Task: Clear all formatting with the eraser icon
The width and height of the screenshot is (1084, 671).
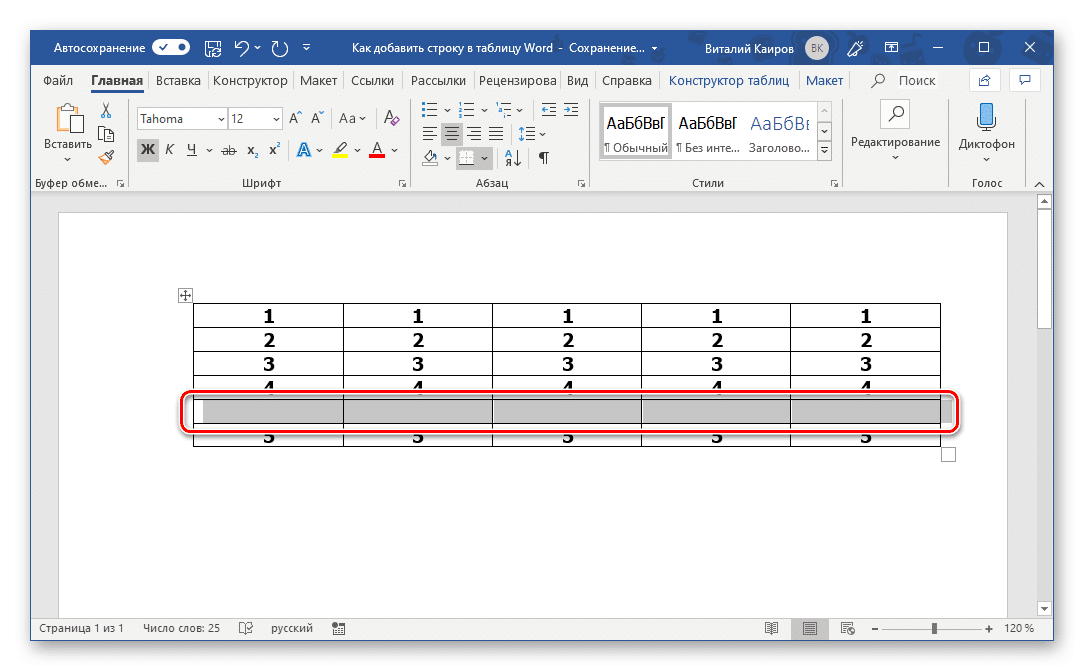Action: coord(391,118)
